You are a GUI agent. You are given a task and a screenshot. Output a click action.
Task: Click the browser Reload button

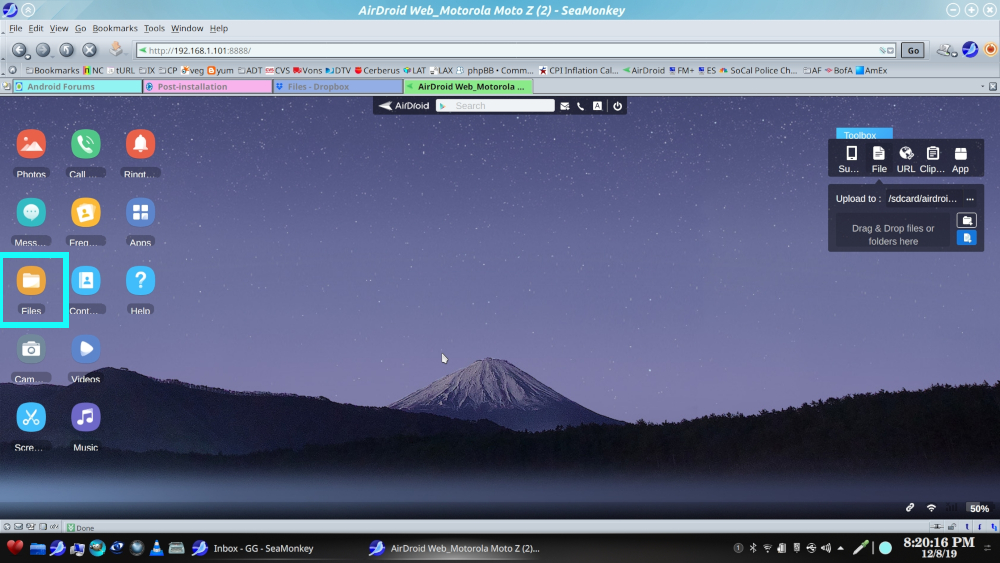tap(66, 50)
